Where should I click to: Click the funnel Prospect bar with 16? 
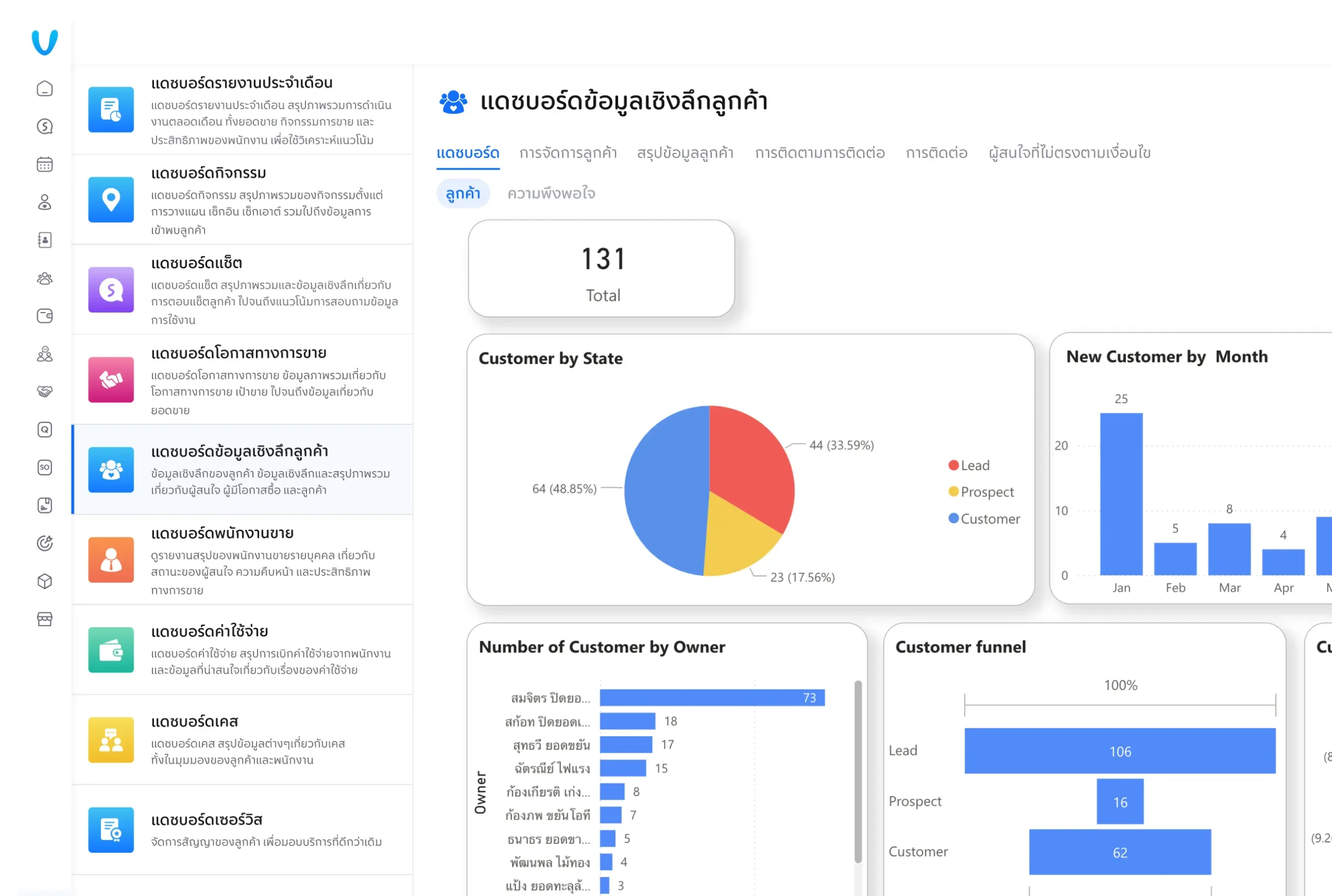[x=1120, y=801]
